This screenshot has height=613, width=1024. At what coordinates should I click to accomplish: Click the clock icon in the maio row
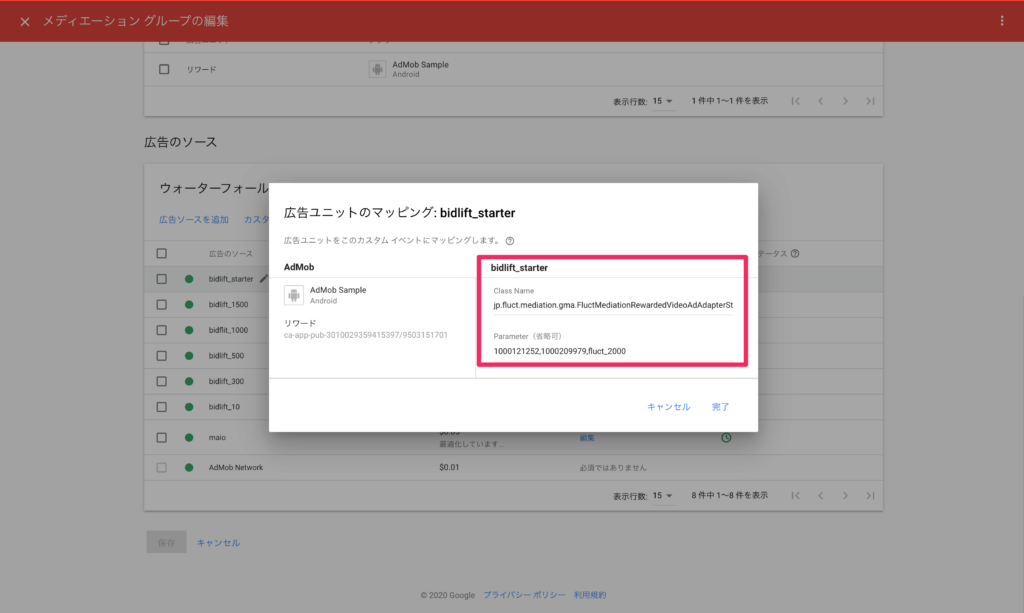pos(726,437)
